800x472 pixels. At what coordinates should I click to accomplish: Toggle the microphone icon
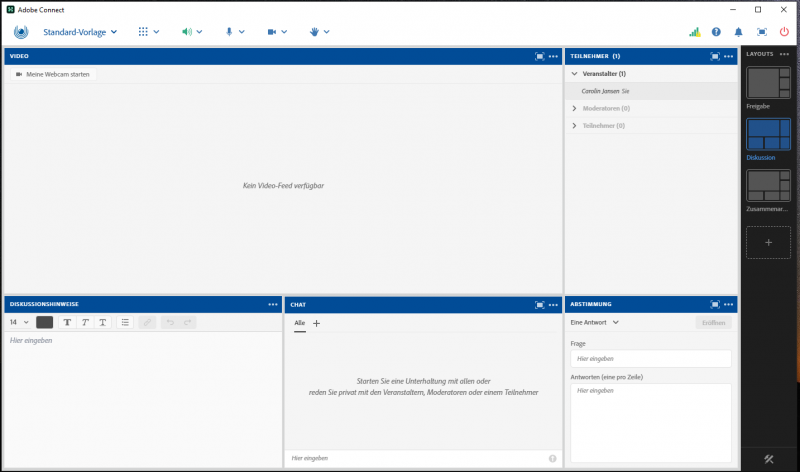point(229,32)
